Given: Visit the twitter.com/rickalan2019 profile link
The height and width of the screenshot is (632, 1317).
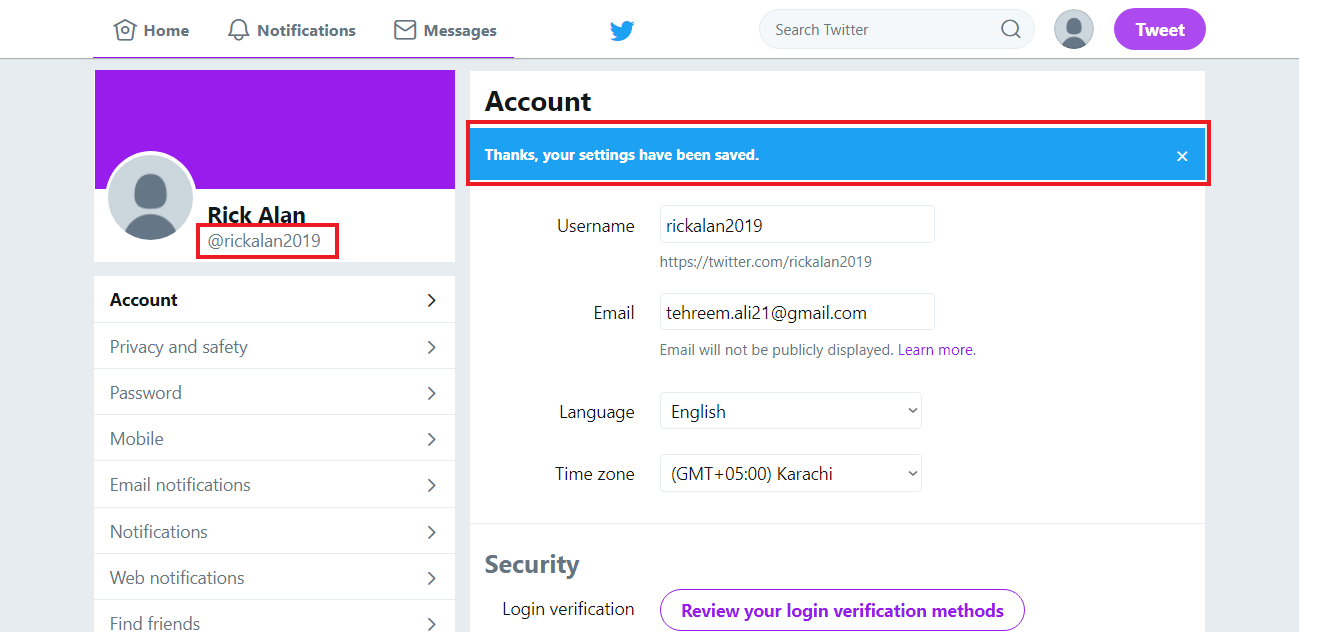Looking at the screenshot, I should coord(765,261).
